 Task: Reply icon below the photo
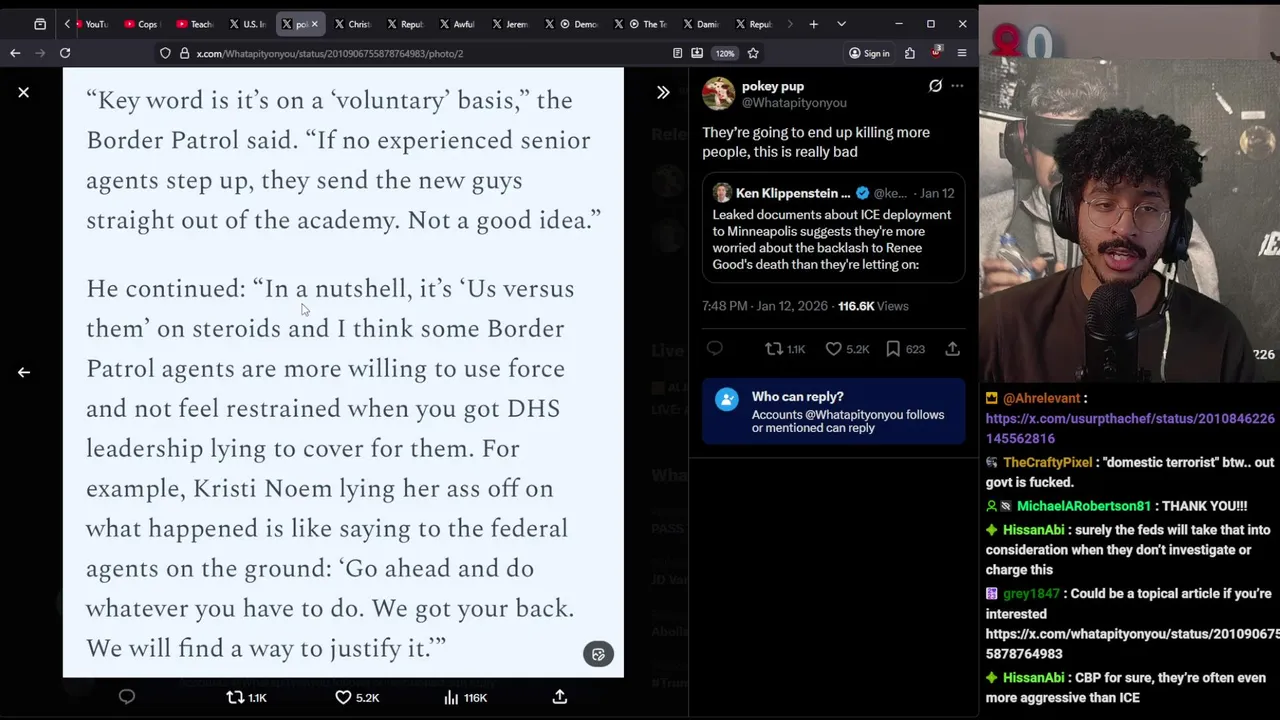pos(127,697)
